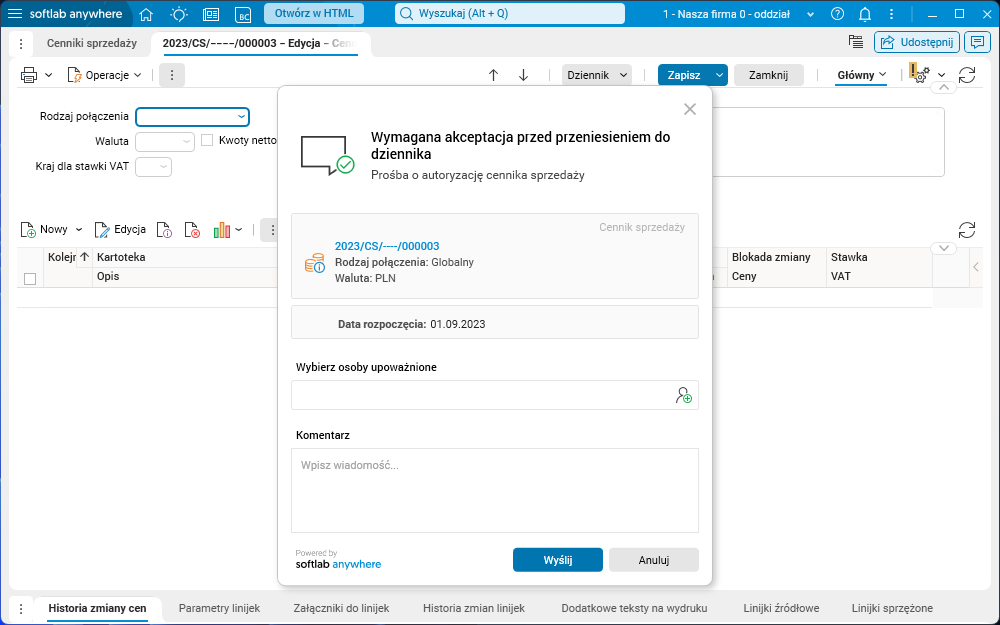
Task: Open the bottom tabs three-dot menu
Action: (21, 608)
